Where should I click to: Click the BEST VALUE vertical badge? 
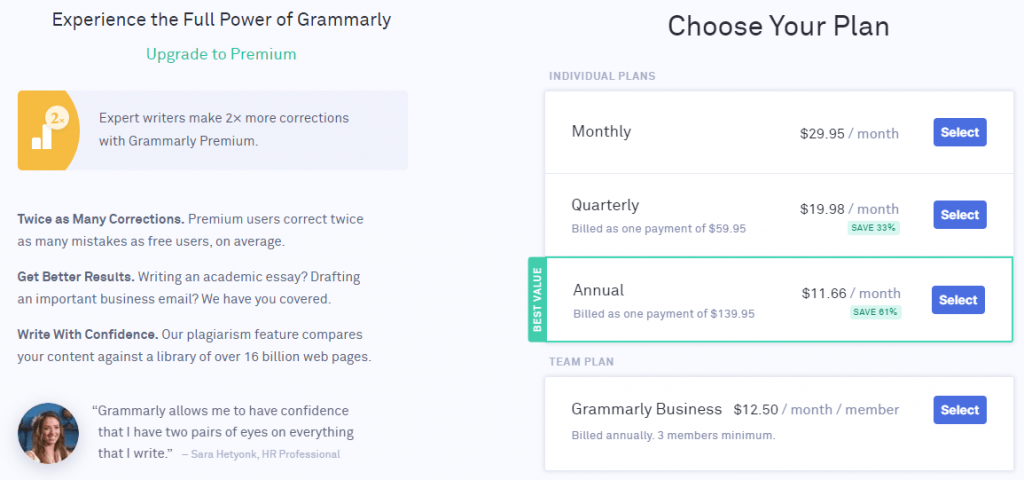[x=537, y=300]
